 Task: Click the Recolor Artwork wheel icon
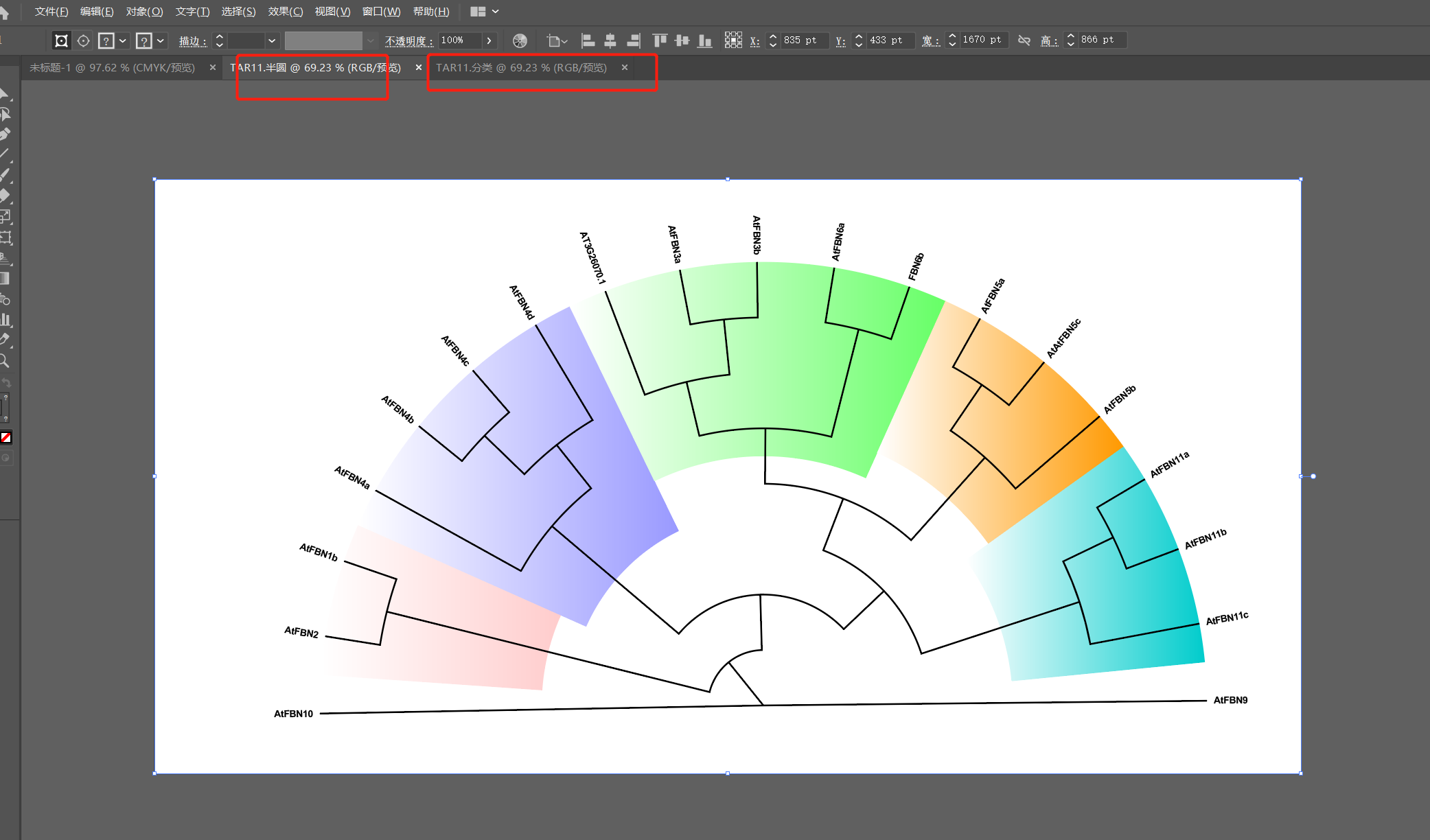pos(520,40)
